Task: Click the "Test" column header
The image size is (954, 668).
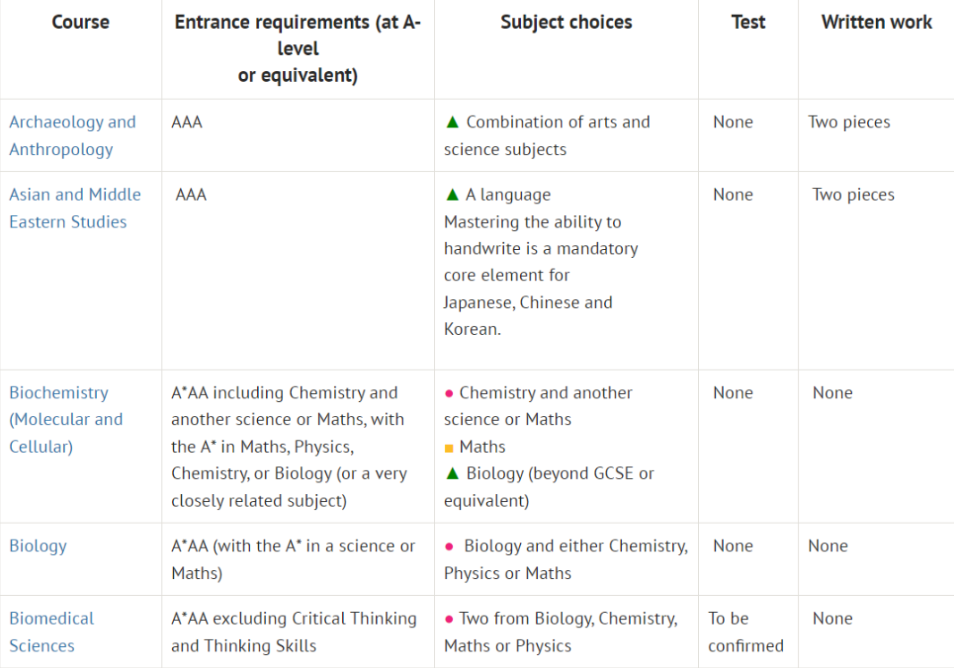Action: tap(748, 22)
